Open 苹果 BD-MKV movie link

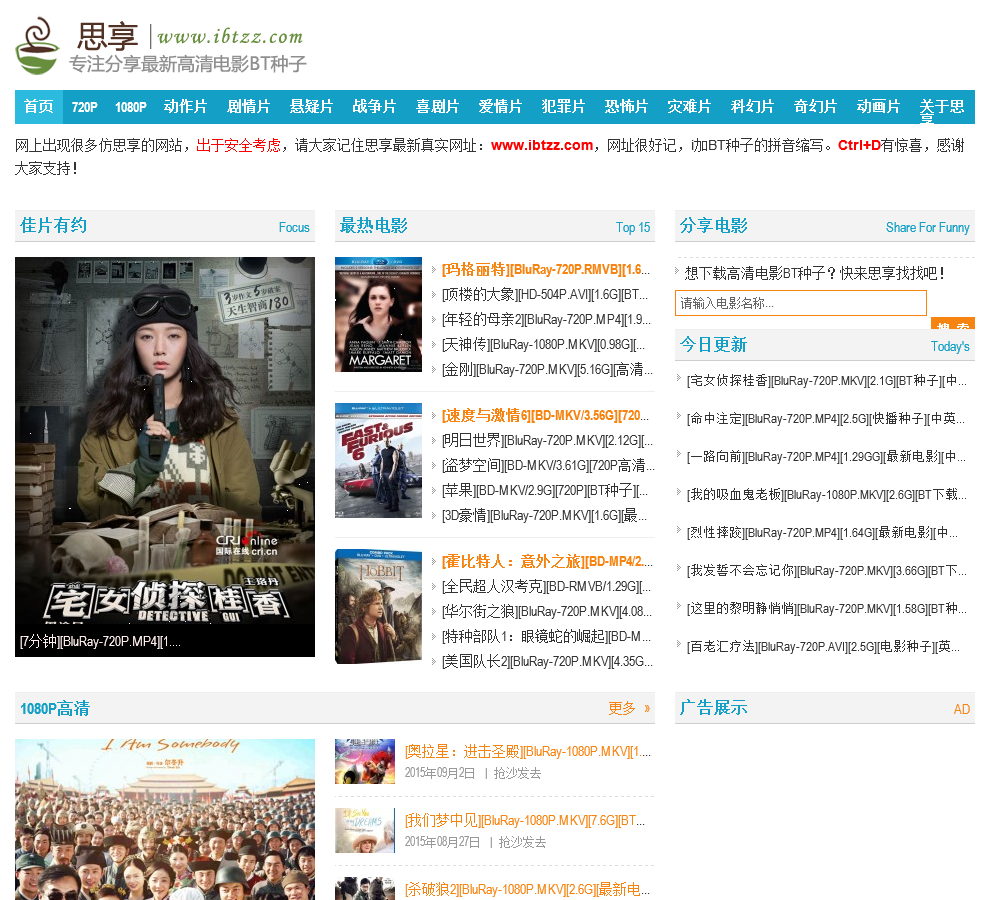544,490
